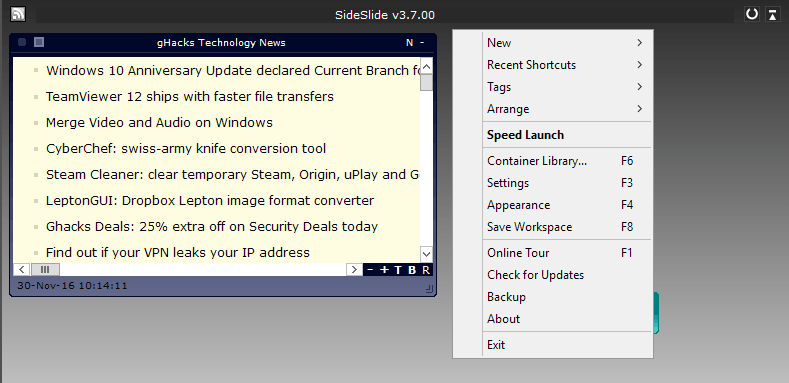Click the gHacks Technology News container title
This screenshot has width=789, height=383.
[221, 43]
